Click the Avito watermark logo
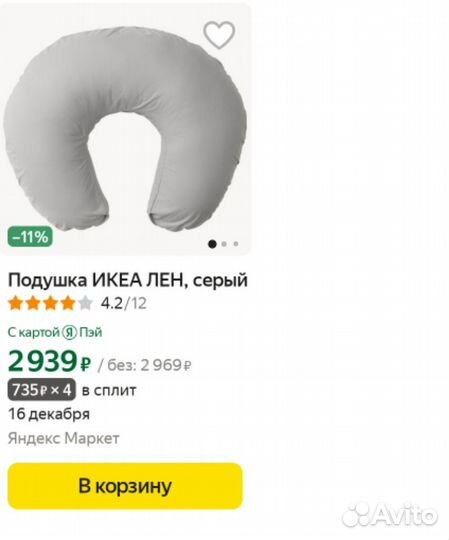The image size is (449, 540). coord(389,515)
